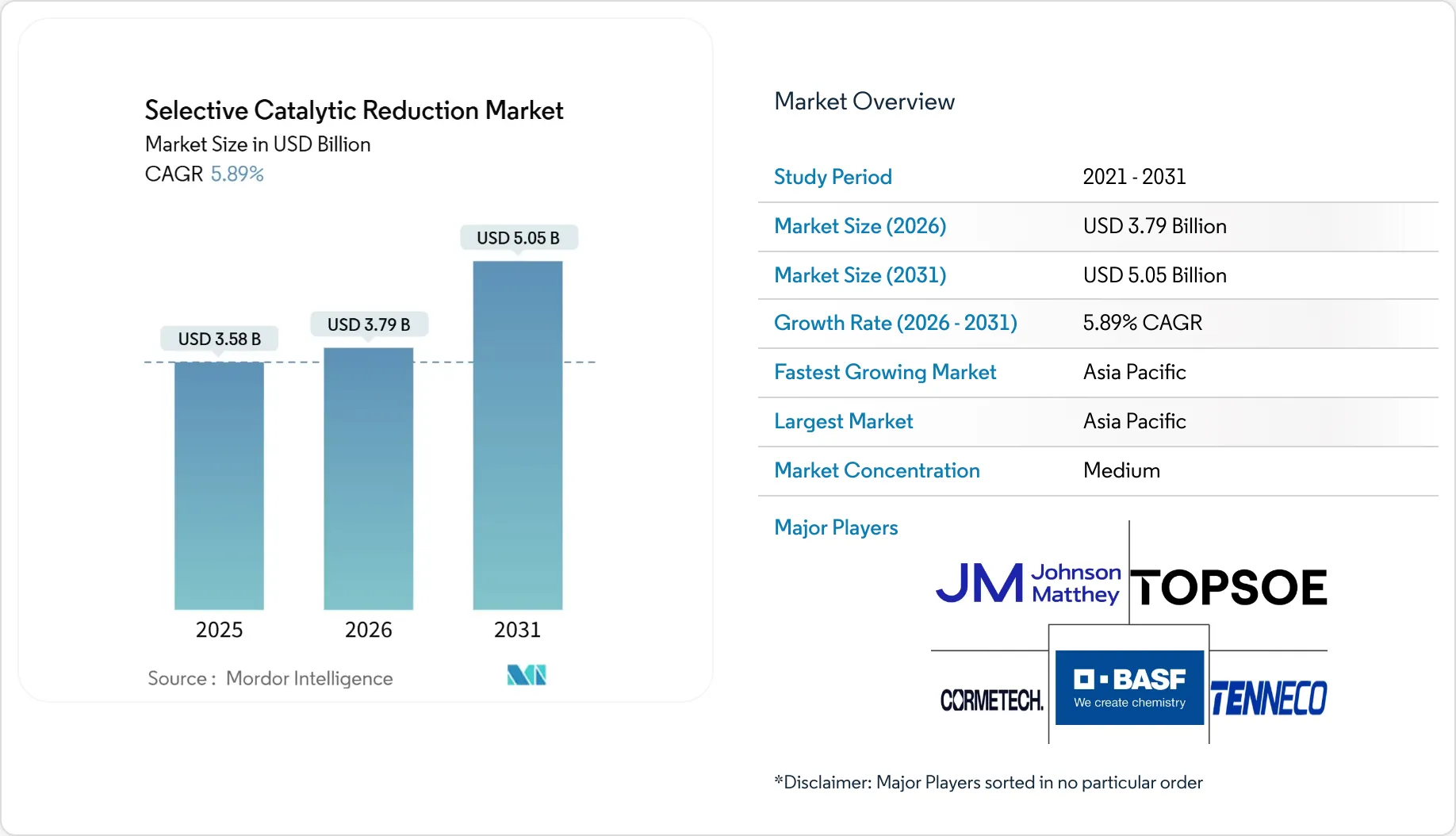
Task: Click Asia Pacific in Fastest Growing Market row
Action: pos(1135,372)
